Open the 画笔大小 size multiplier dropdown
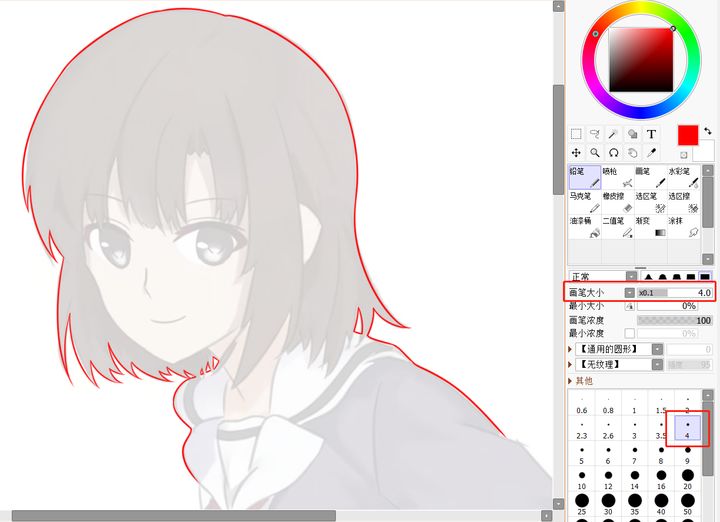Screen dimensions: 720x522 point(630,292)
